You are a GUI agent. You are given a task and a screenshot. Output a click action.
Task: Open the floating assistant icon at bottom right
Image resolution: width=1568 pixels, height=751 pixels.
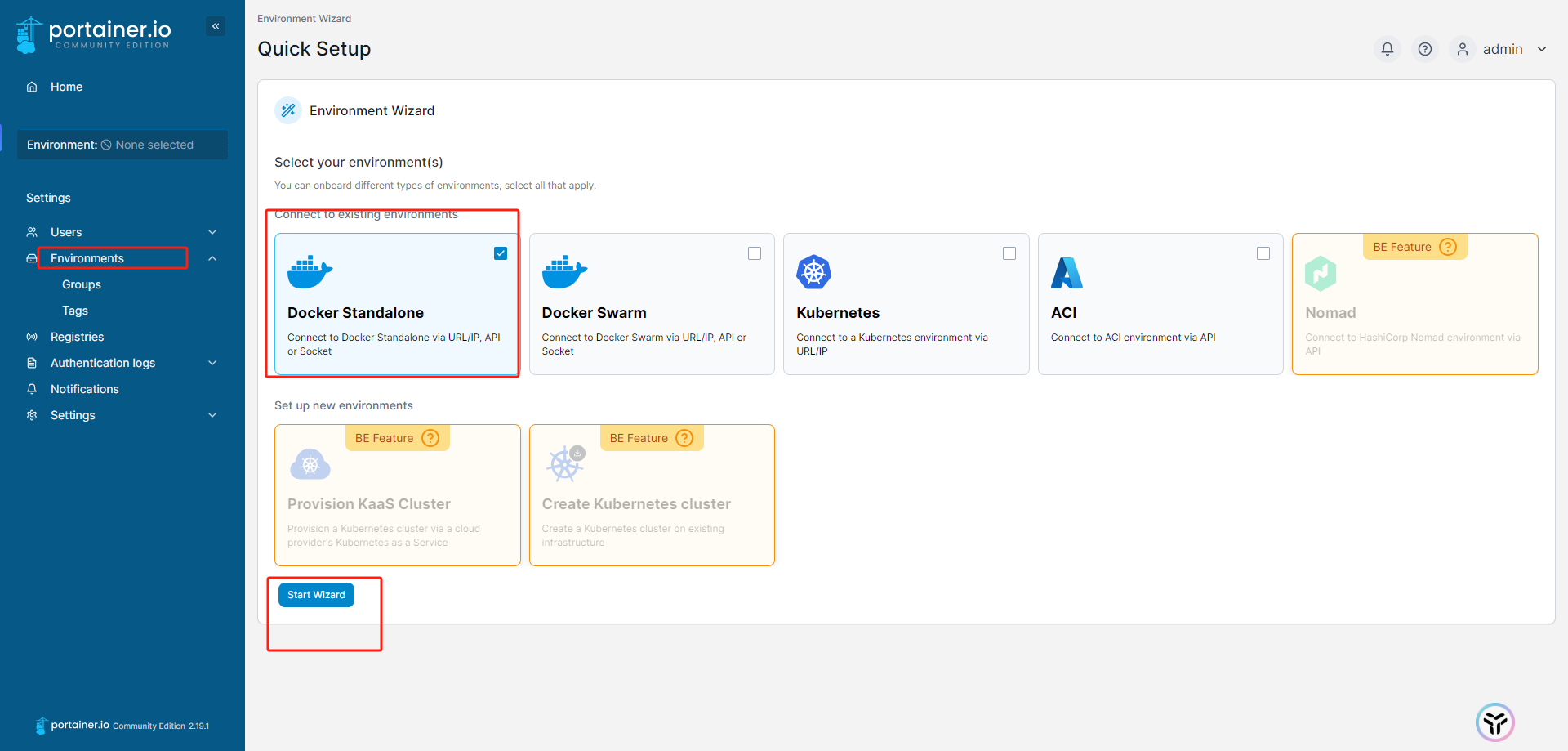1495,722
